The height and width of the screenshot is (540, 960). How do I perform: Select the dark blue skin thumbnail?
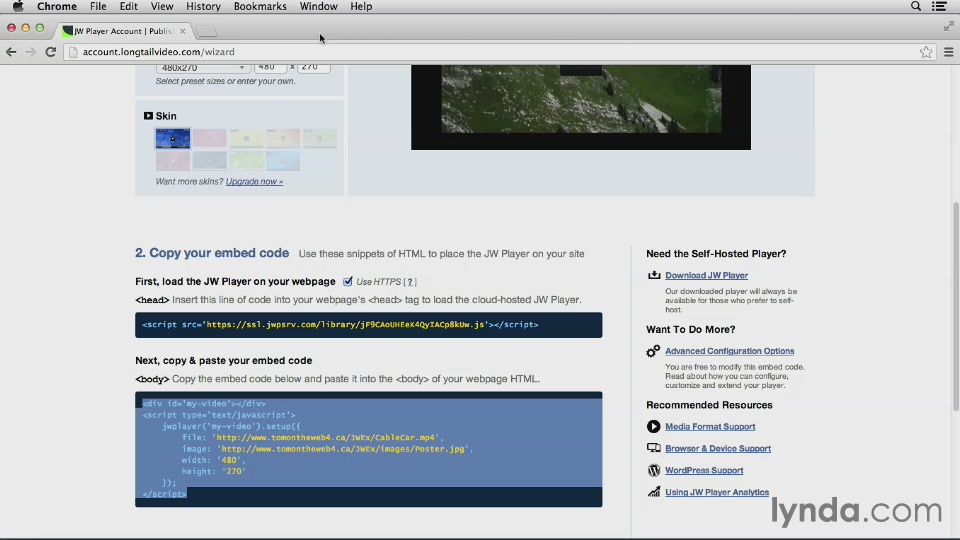click(x=173, y=138)
